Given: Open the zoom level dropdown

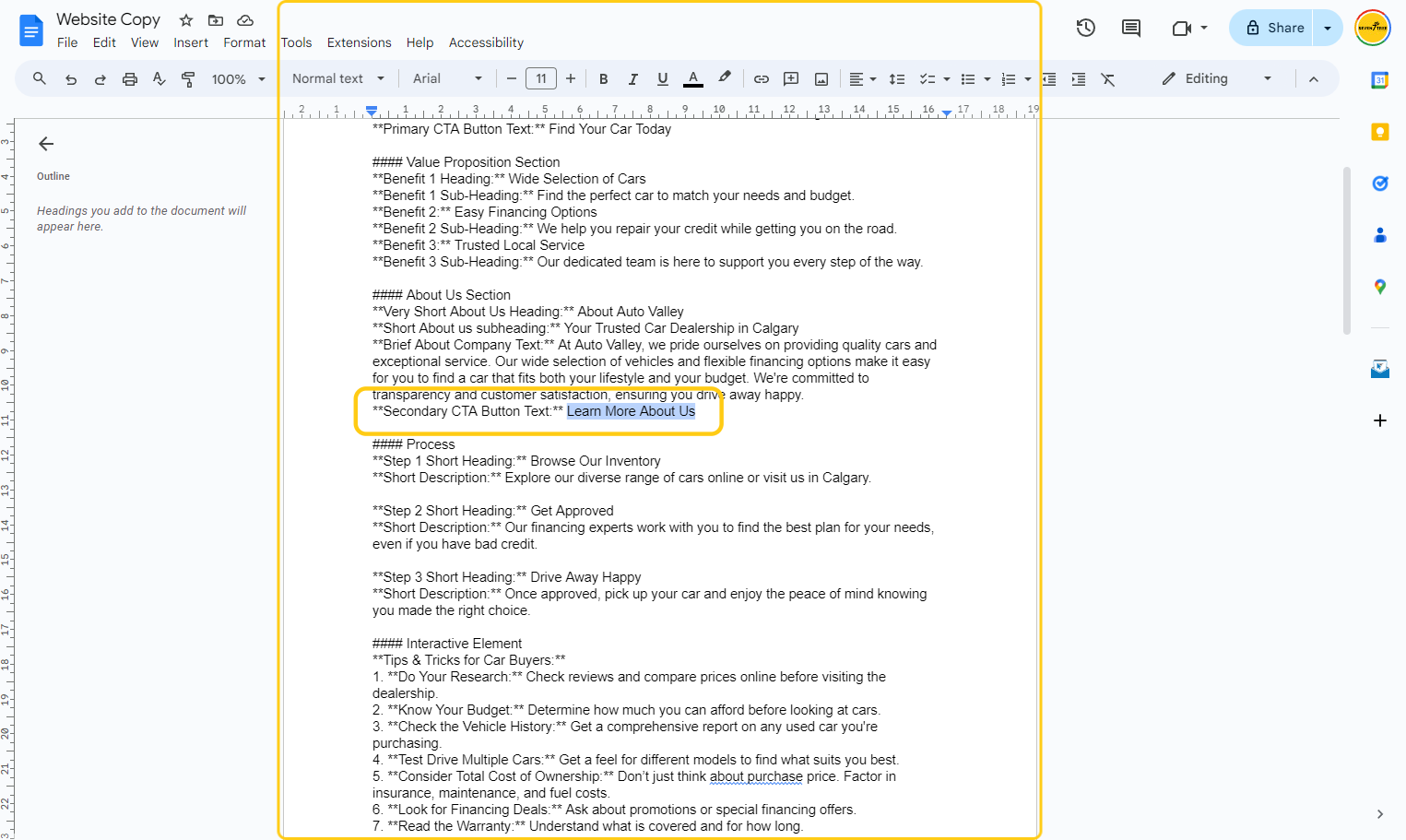Looking at the screenshot, I should click(x=239, y=79).
